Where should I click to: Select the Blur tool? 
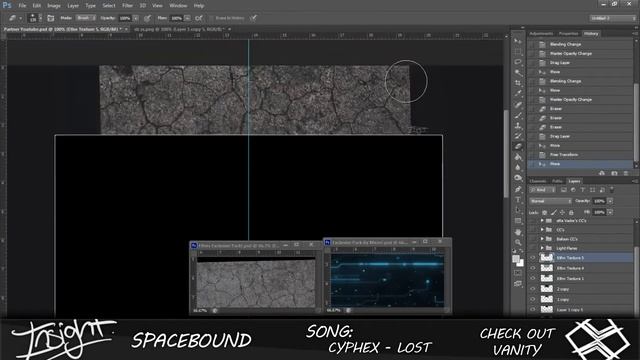518,167
